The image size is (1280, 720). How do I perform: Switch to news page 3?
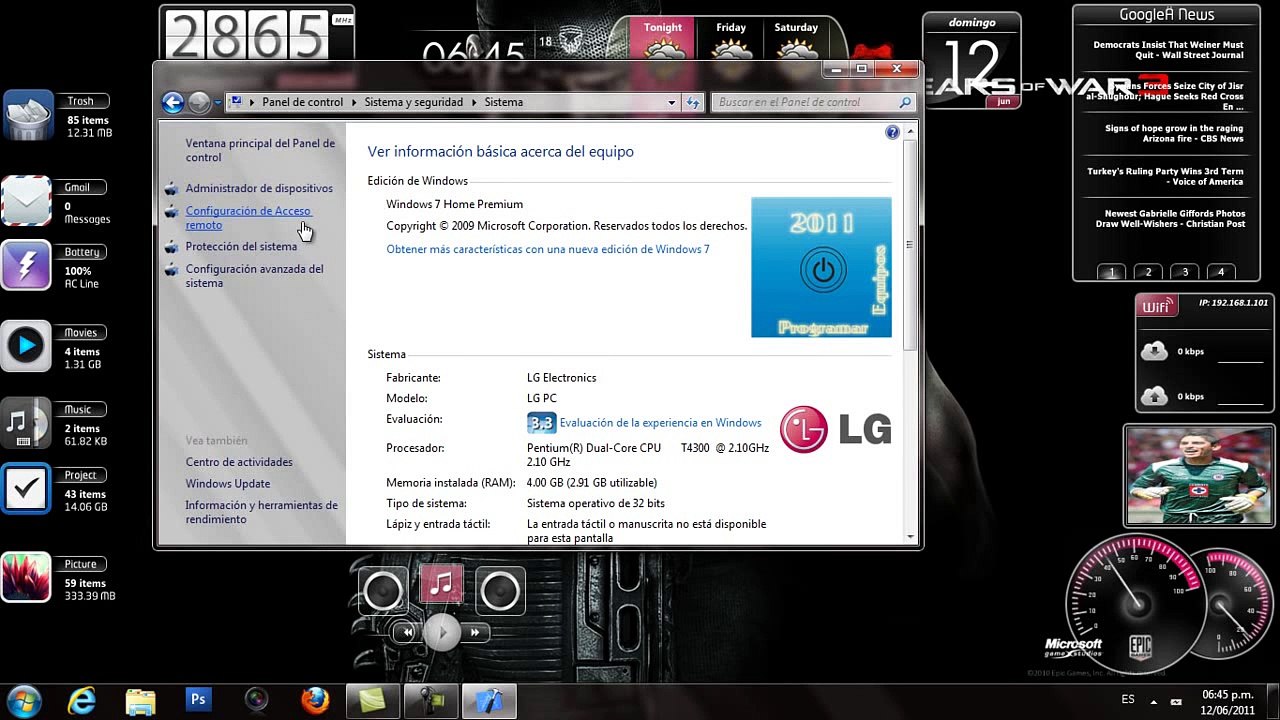(x=1185, y=272)
